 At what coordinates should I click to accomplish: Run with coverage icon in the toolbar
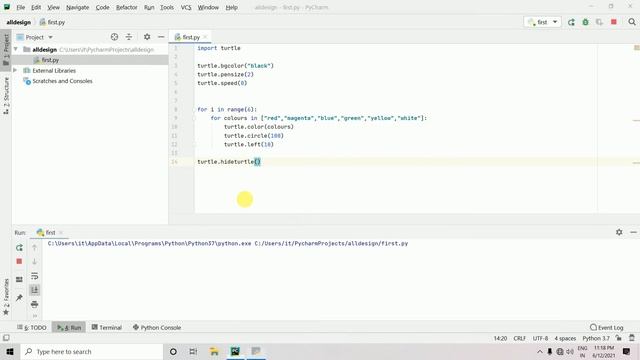tap(599, 22)
